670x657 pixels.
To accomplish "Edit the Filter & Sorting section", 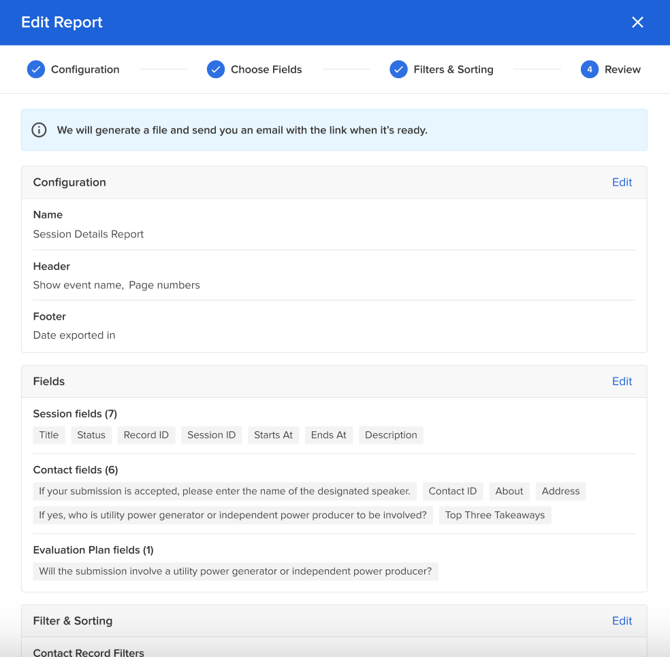I will tap(621, 621).
